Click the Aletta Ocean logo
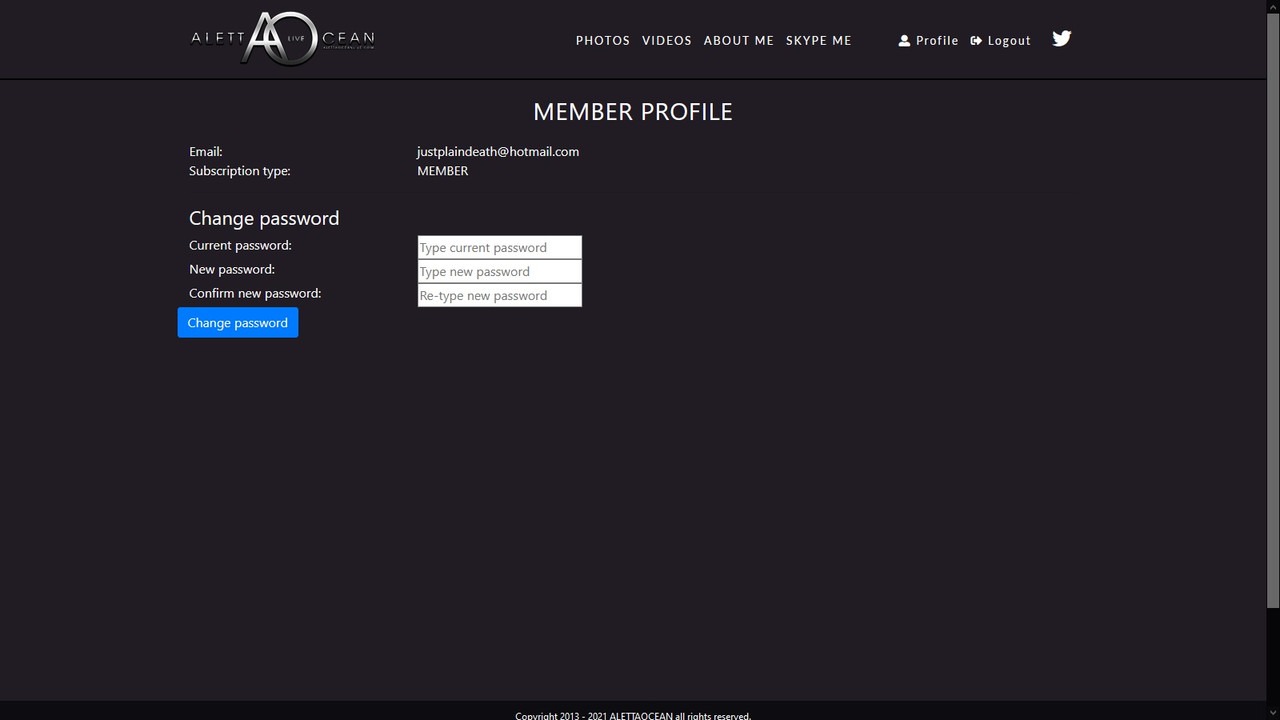Screen dimensions: 1280x720 pos(283,39)
